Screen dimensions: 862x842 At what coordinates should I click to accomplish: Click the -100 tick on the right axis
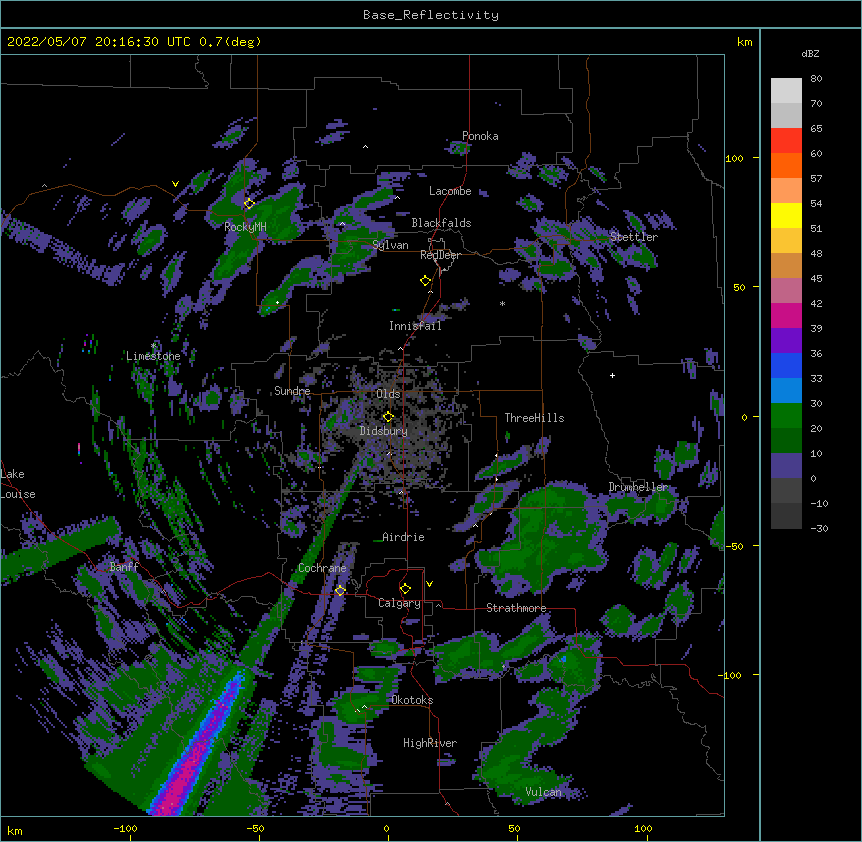pos(732,675)
